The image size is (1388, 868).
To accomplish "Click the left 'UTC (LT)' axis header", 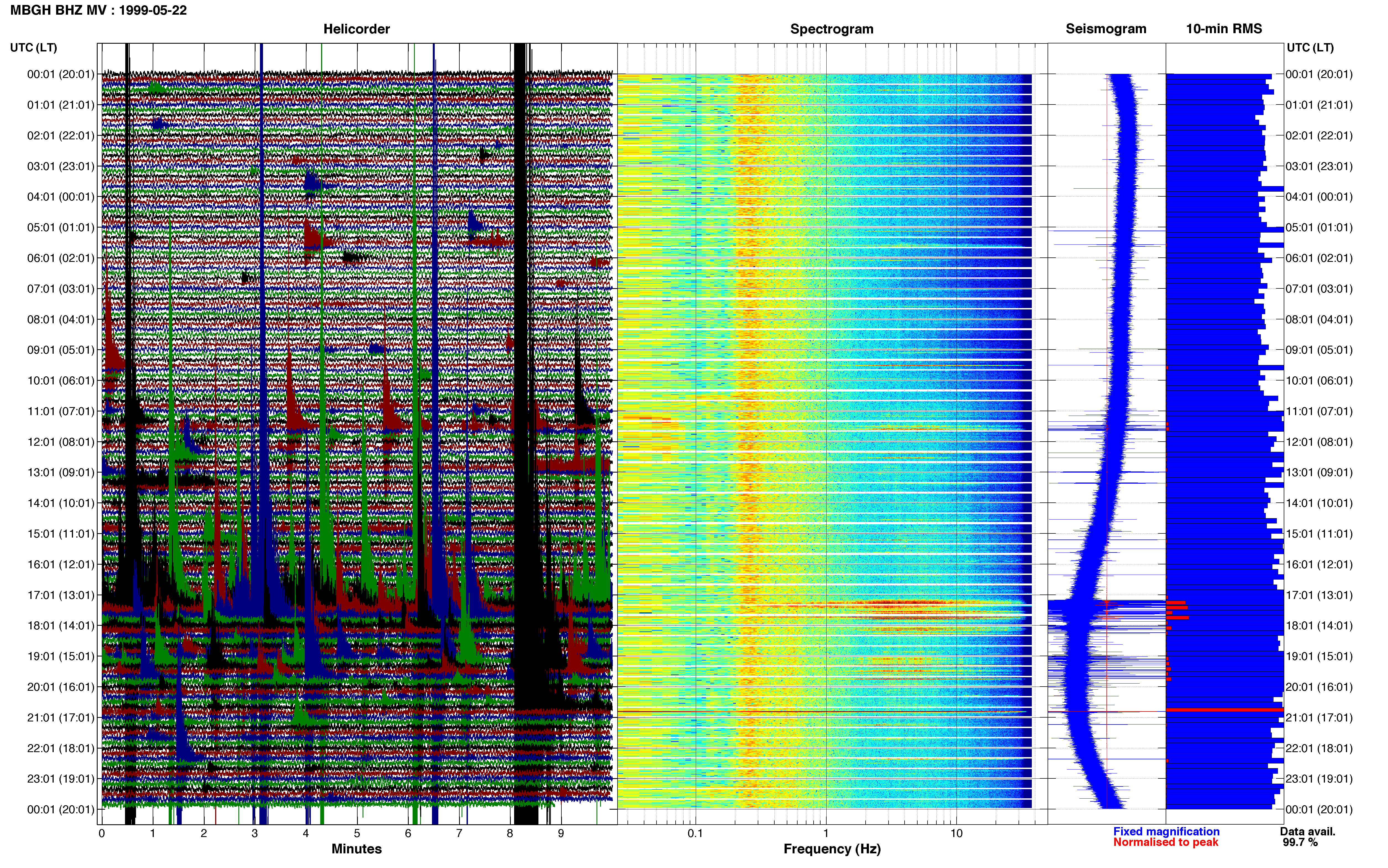I will click(34, 48).
